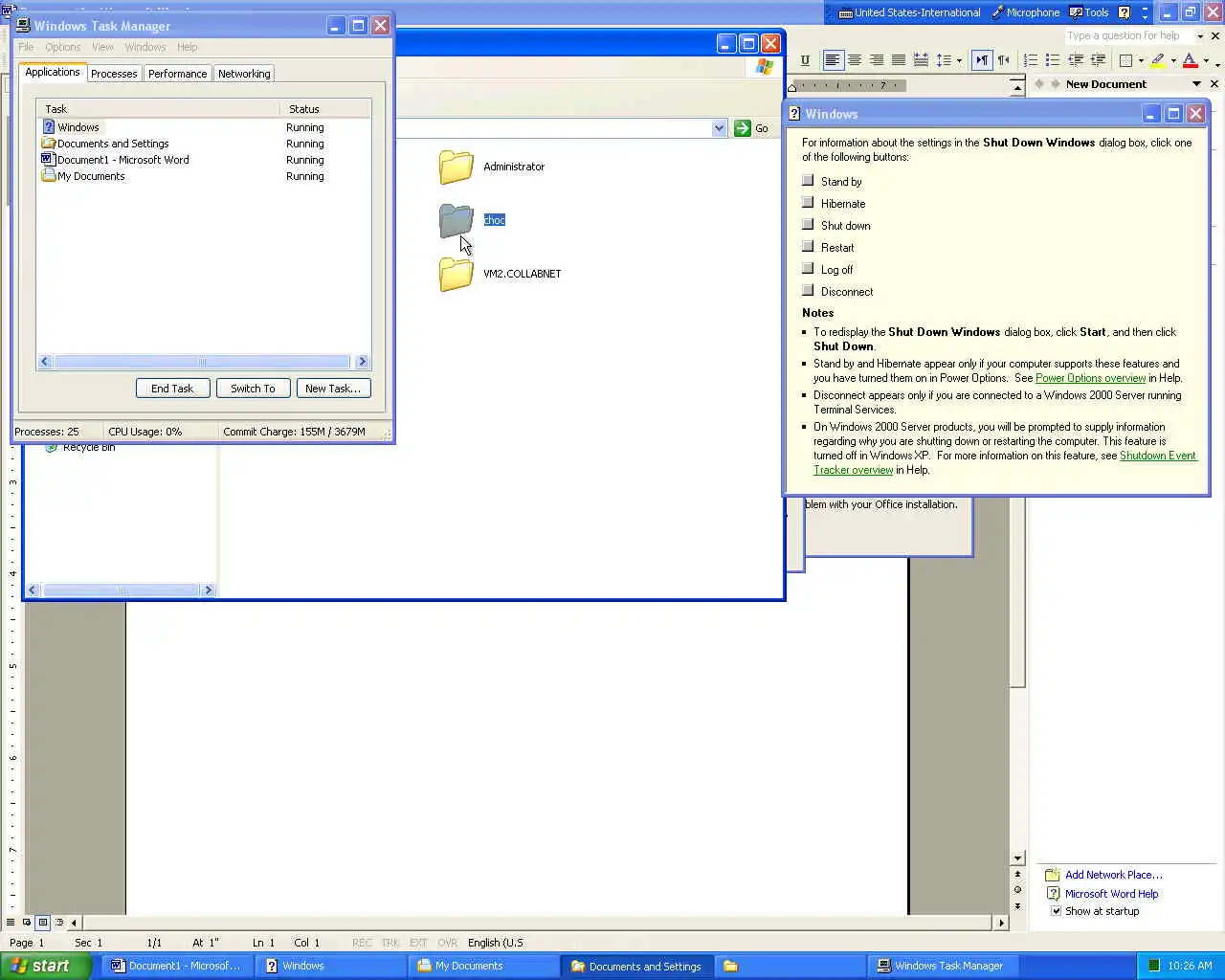1225x980 pixels.
Task: Apply Center alignment in Word toolbar
Action: pos(855,60)
